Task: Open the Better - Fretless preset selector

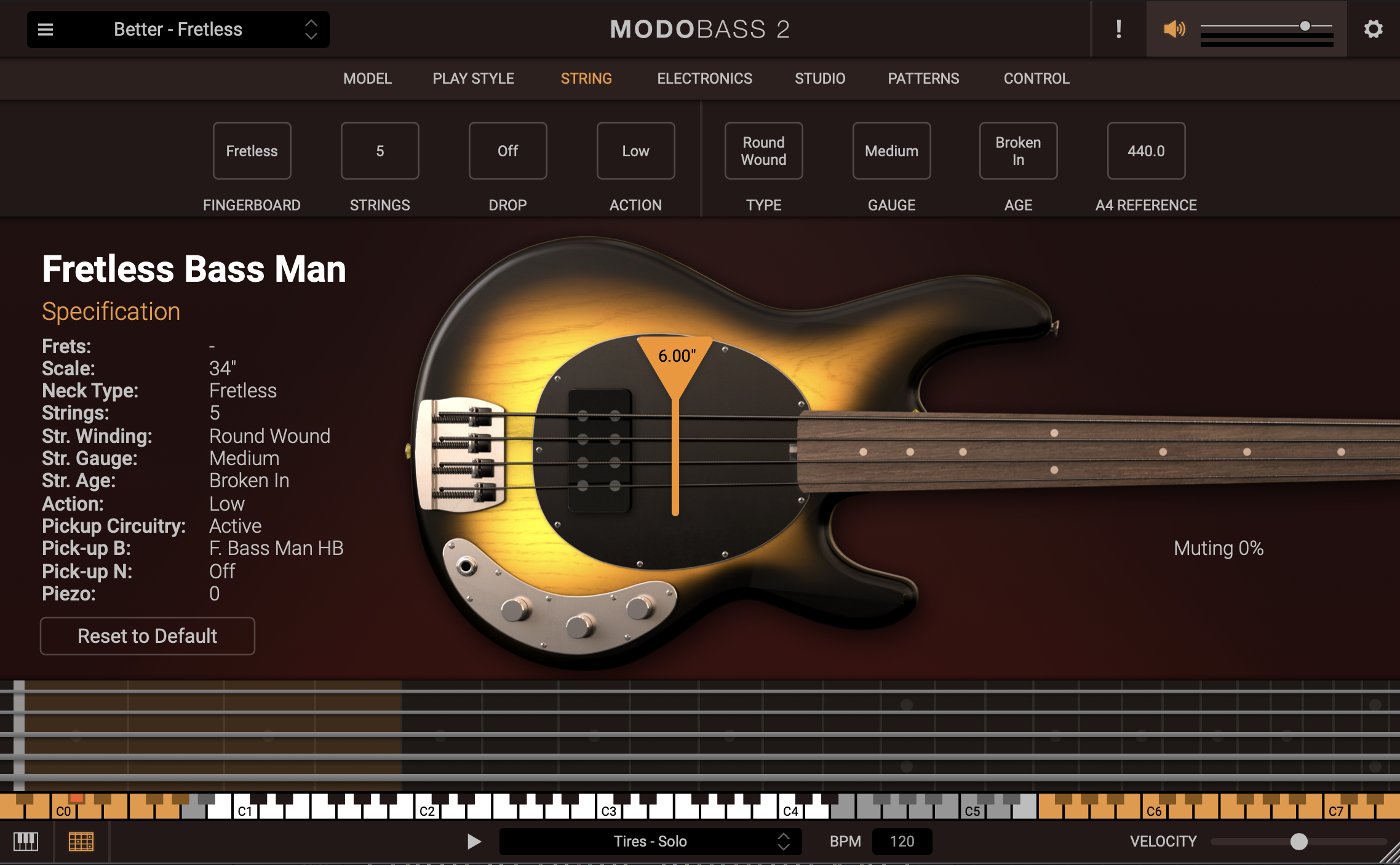Action: (178, 29)
